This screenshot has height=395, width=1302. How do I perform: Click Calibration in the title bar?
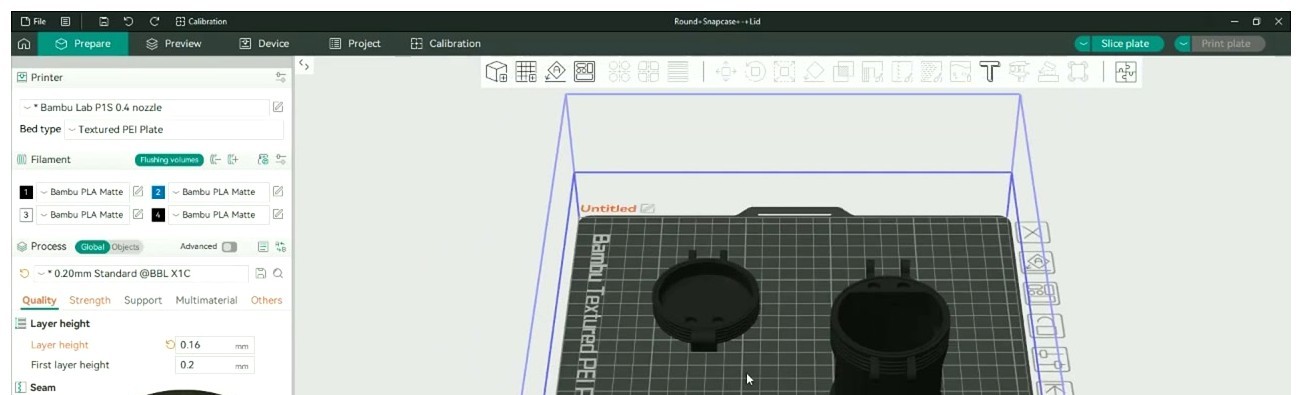[201, 21]
